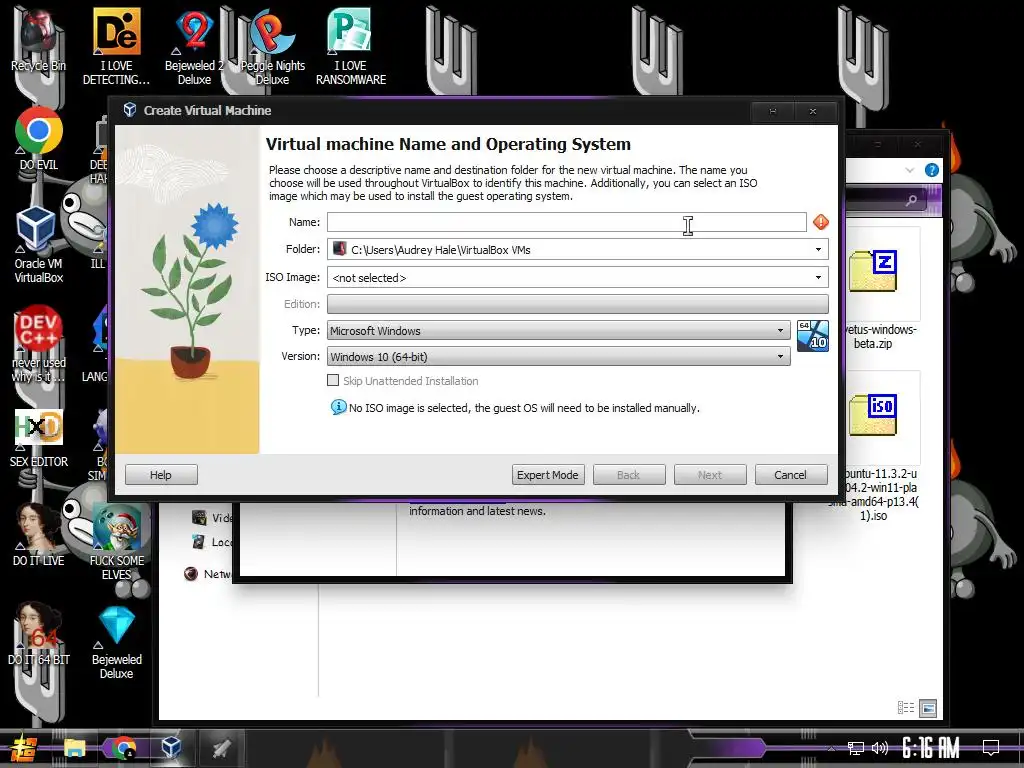Click the Back button
Screen dimensions: 1024x768
[629, 475]
